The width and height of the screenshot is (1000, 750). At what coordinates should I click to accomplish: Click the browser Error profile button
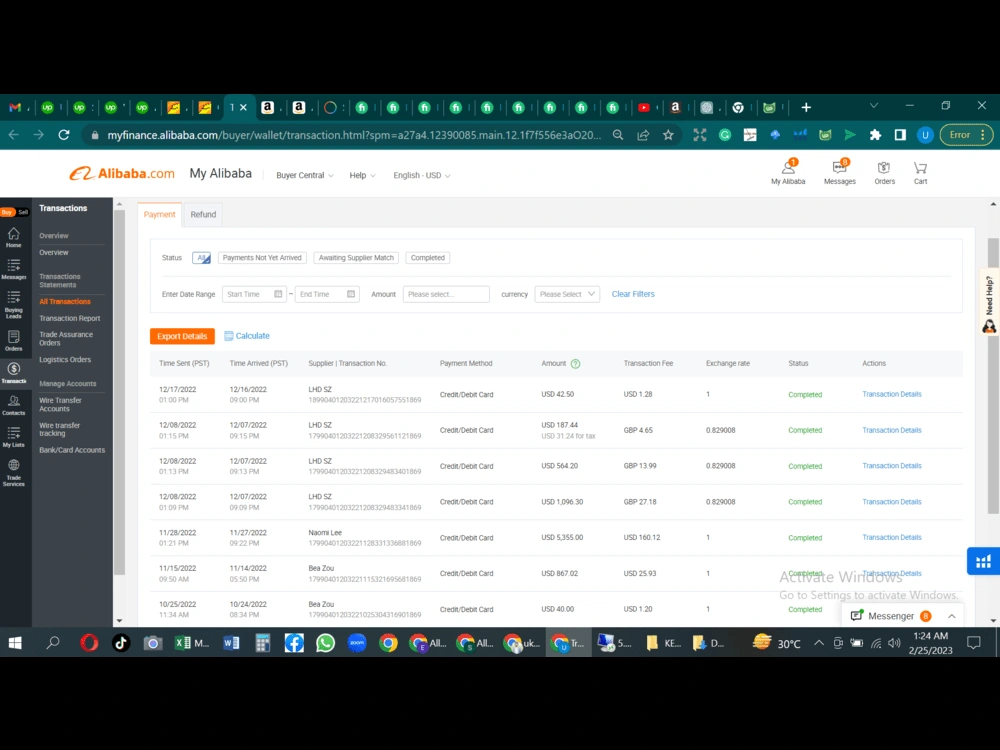966,135
